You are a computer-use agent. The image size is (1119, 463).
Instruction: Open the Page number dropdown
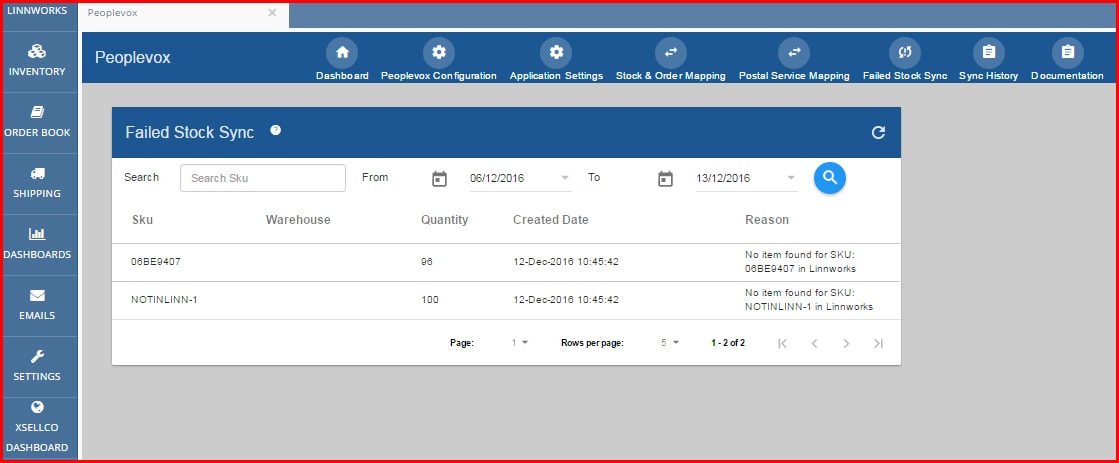520,343
